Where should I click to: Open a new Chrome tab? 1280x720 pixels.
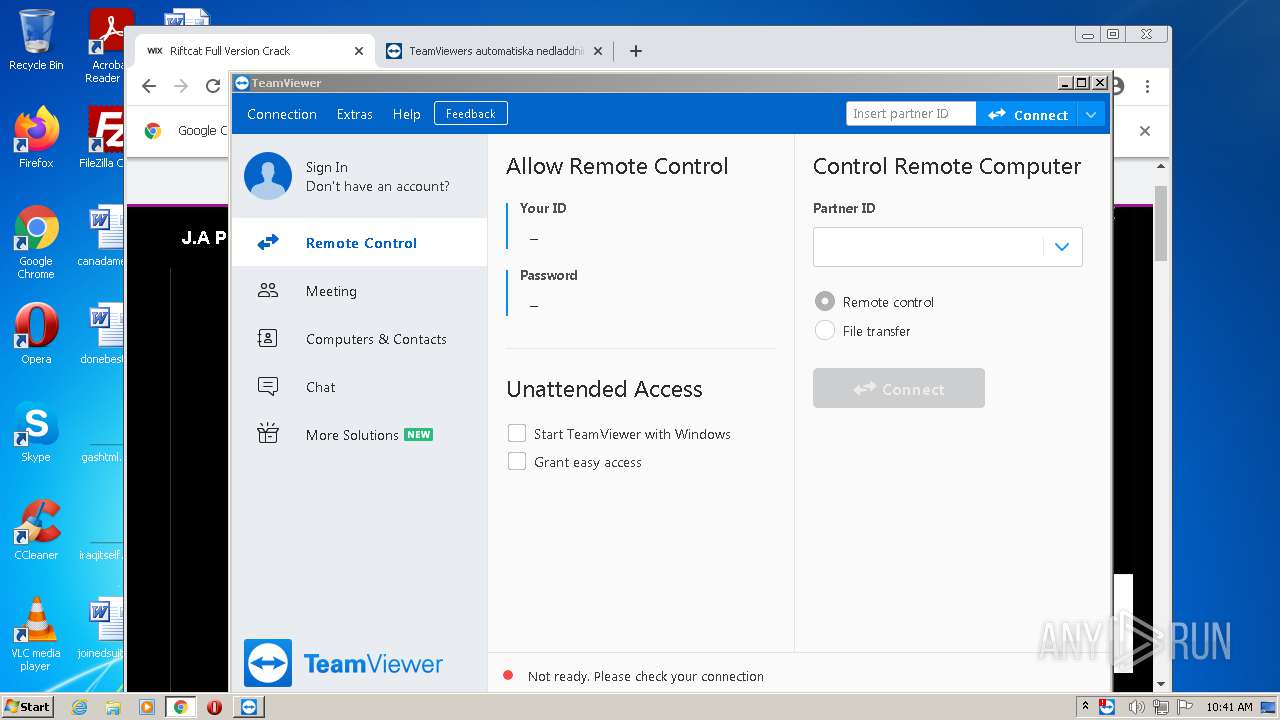pyautogui.click(x=636, y=51)
